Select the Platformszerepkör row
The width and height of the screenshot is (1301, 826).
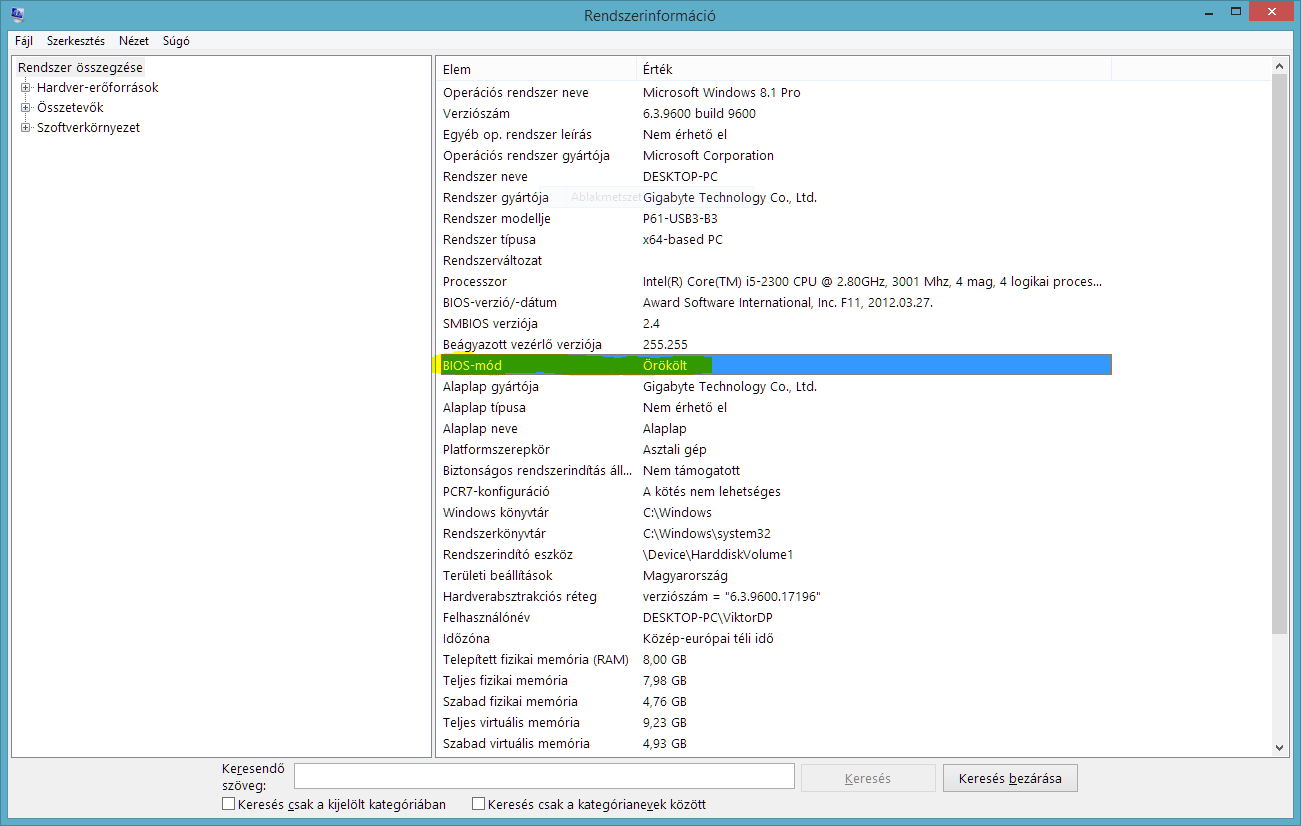[774, 449]
